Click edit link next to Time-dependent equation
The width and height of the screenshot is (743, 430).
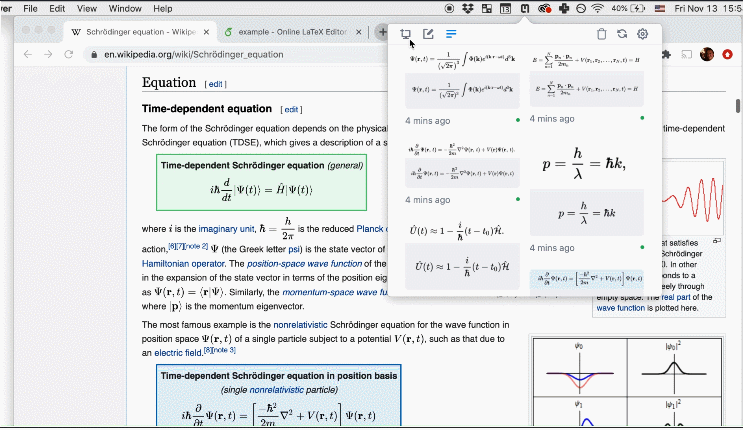291,109
